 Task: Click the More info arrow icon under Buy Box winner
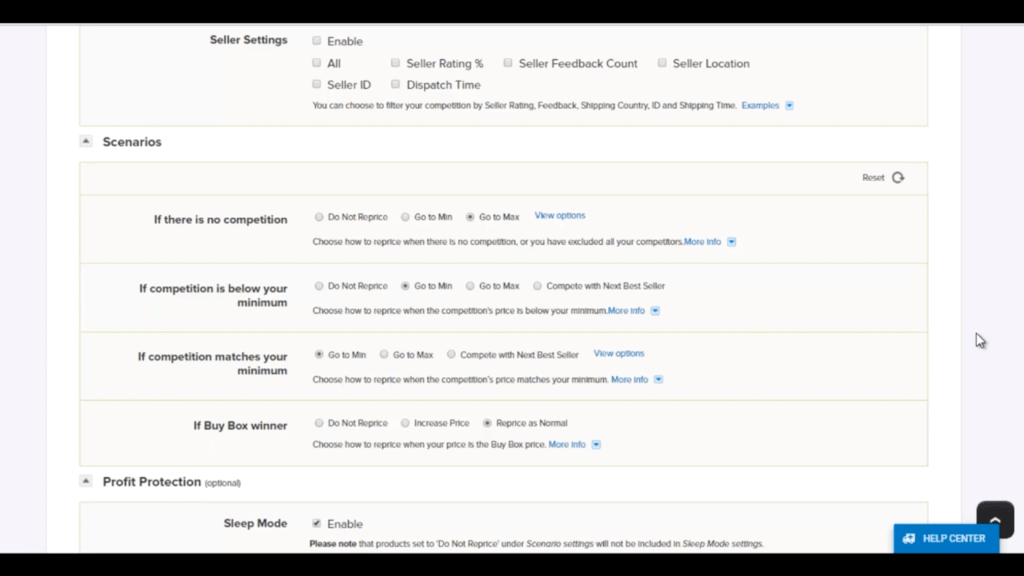click(596, 445)
